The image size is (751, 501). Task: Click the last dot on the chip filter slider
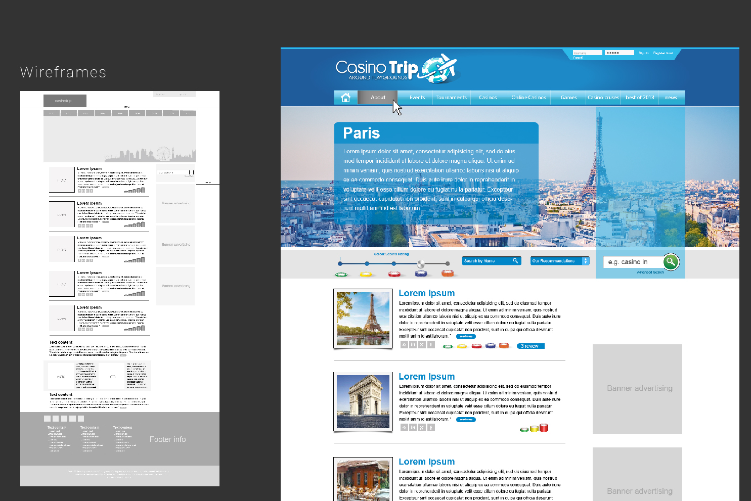coord(447,263)
